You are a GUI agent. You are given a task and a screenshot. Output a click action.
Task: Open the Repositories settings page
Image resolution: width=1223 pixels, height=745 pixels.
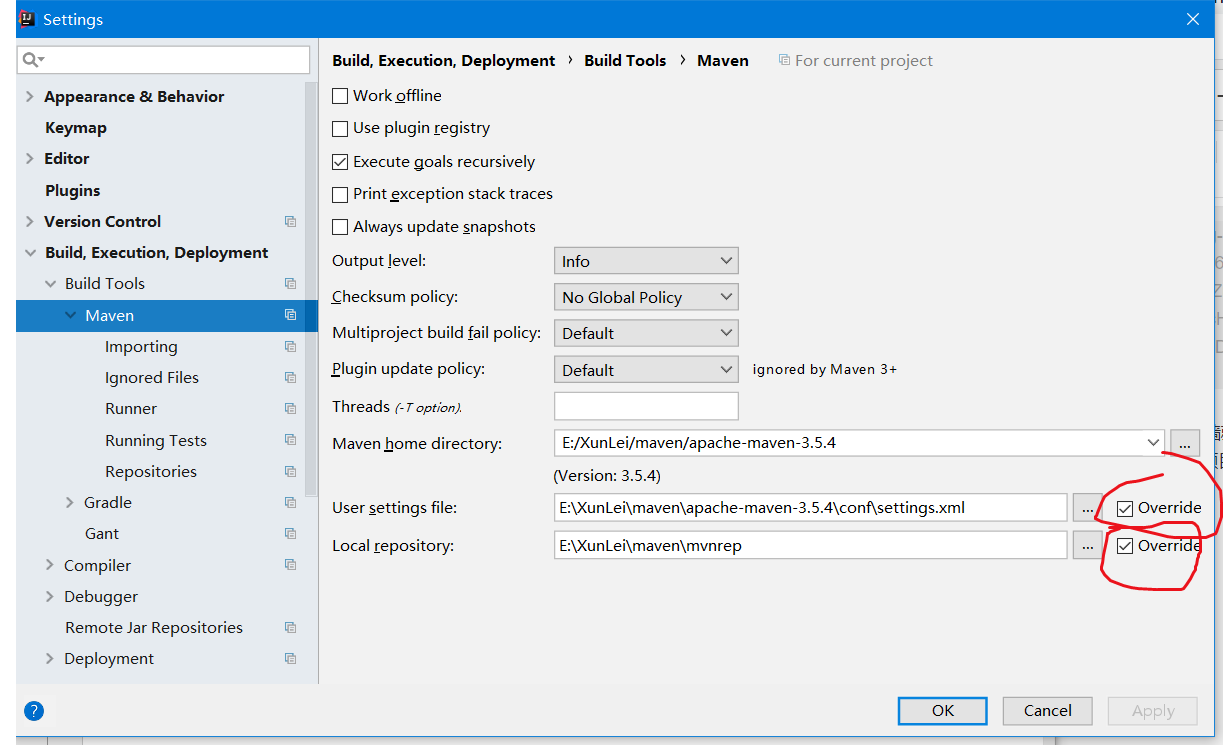point(151,471)
